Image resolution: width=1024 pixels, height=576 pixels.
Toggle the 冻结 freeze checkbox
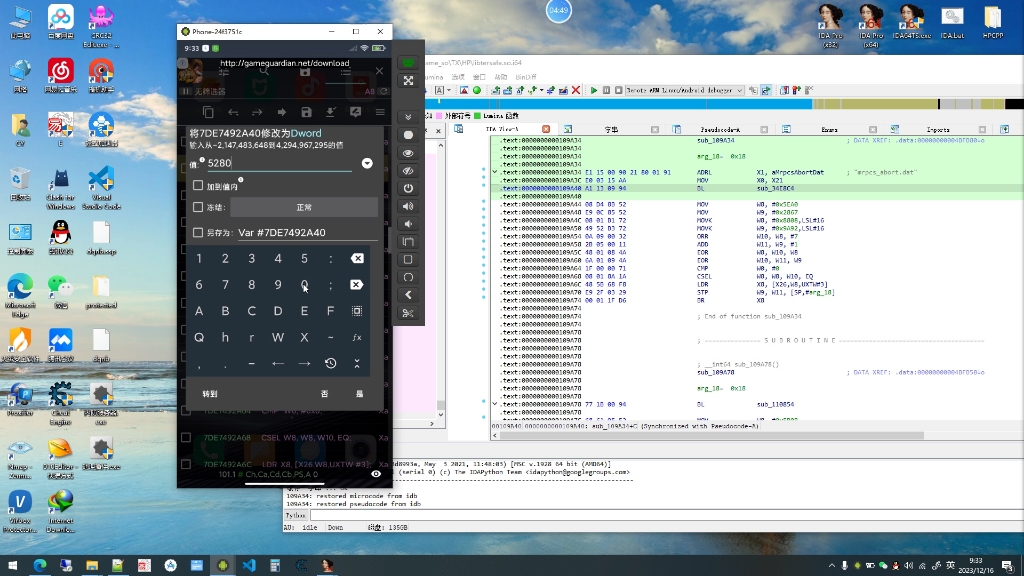(198, 207)
